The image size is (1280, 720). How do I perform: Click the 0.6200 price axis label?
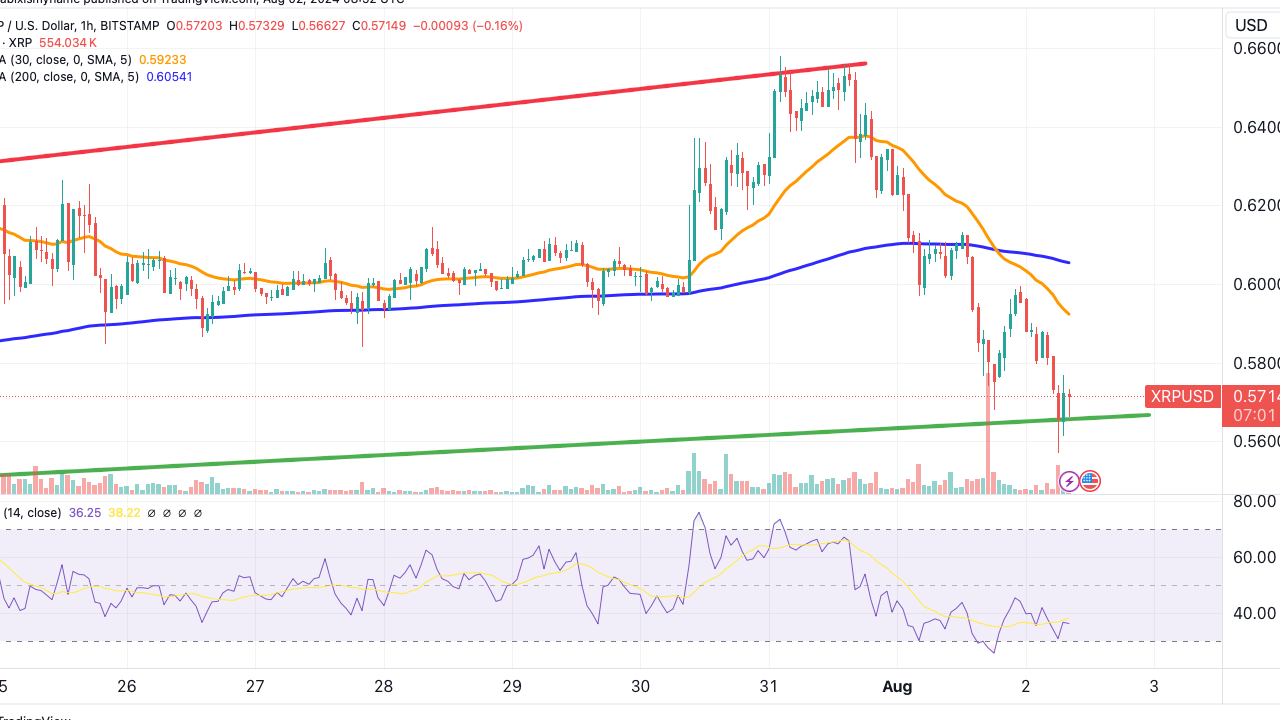1256,205
